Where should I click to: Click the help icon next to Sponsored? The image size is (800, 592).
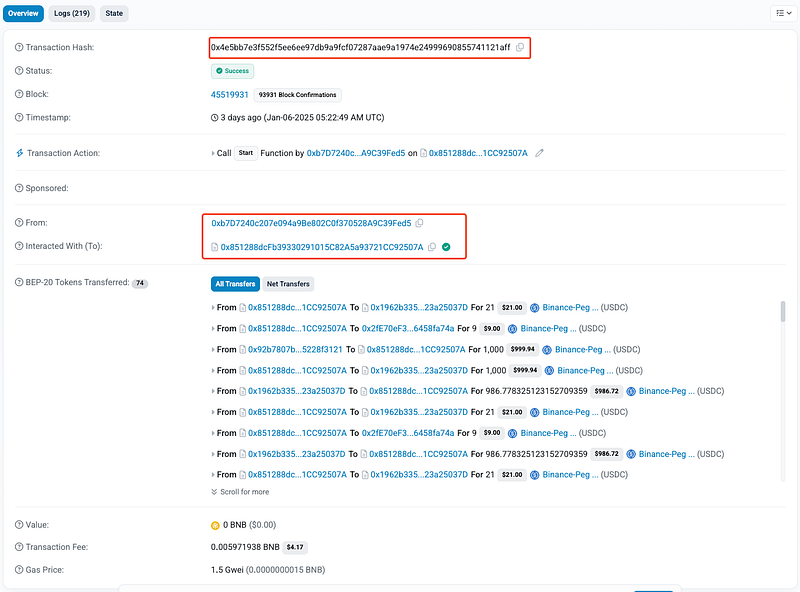[19, 188]
